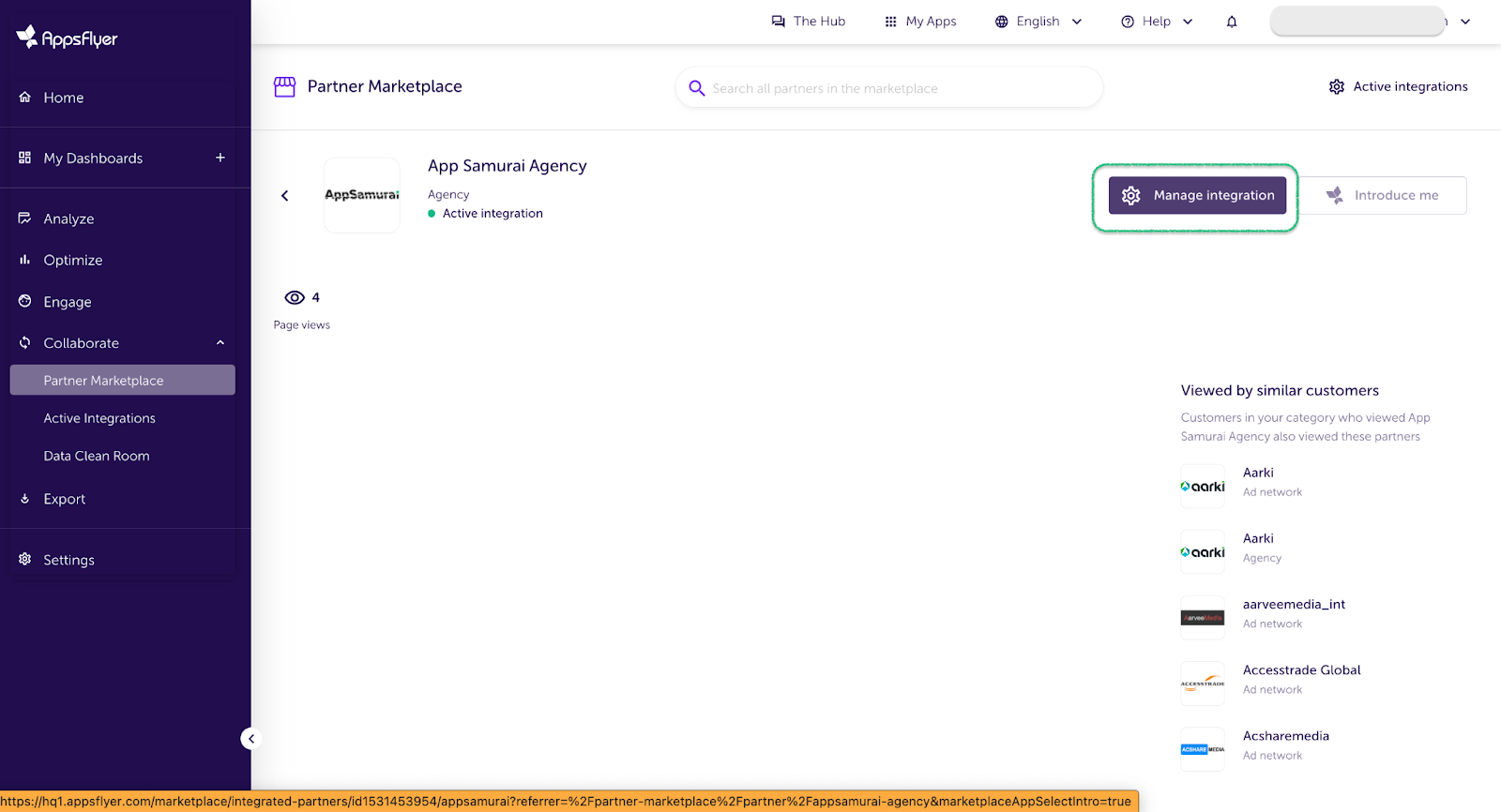Click The Hub chat icon
The width and height of the screenshot is (1501, 812).
point(779,21)
